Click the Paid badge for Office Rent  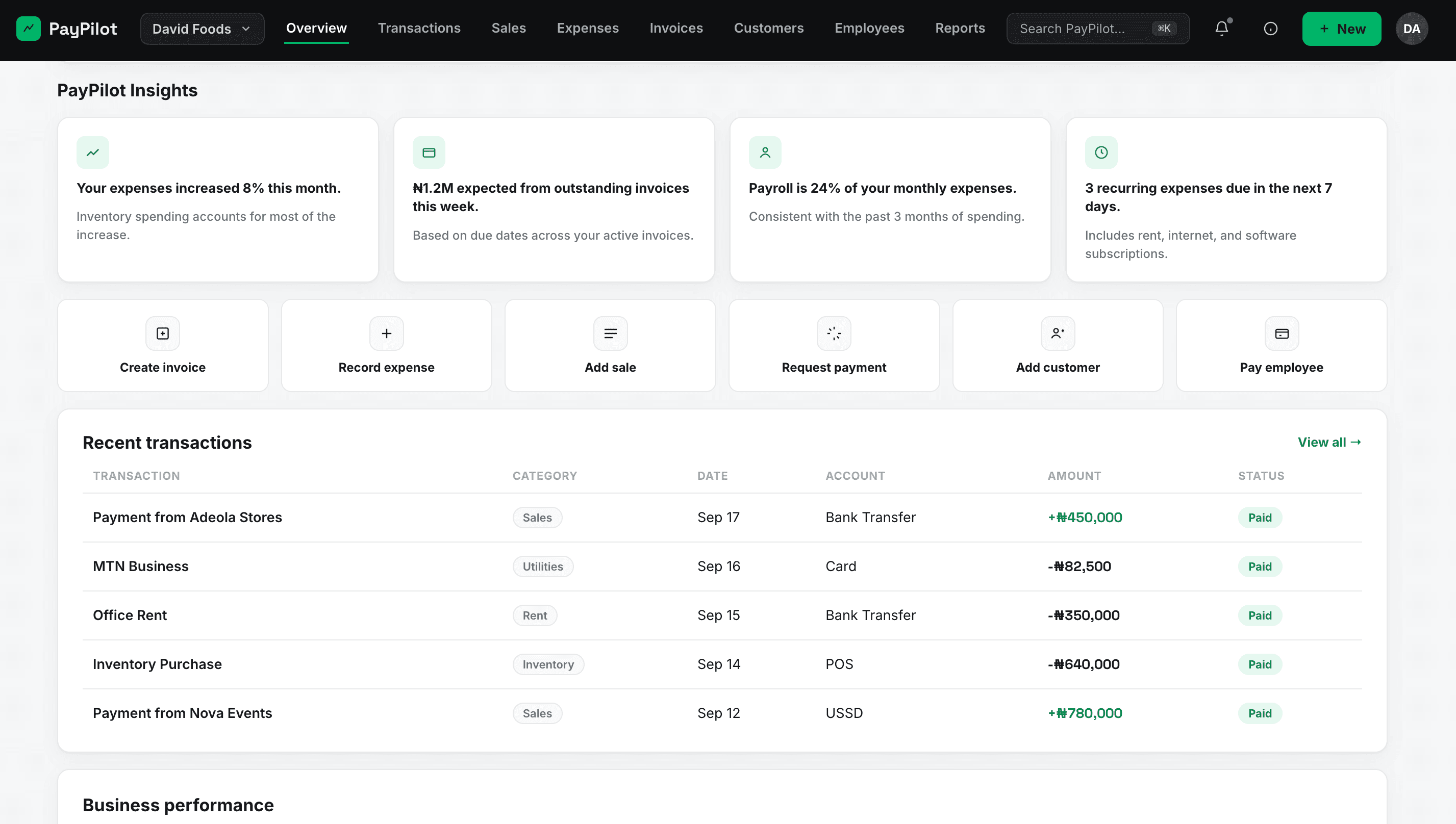pyautogui.click(x=1260, y=615)
